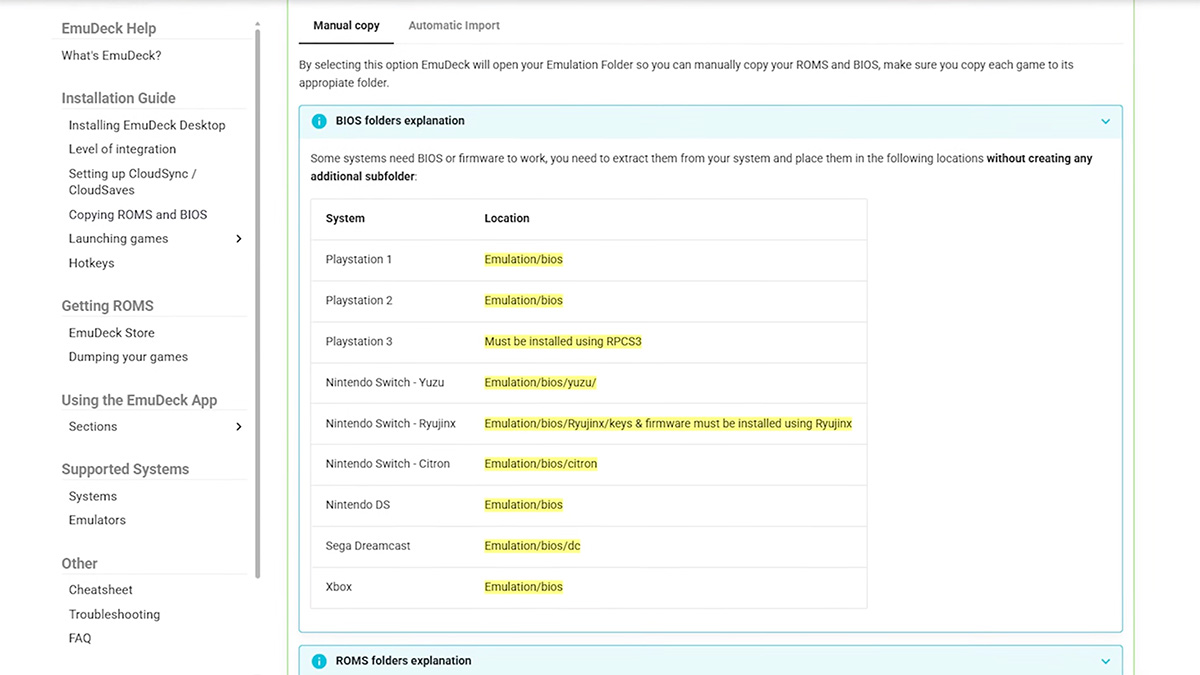Expand the ROMS folders explanation chevron

1105,661
